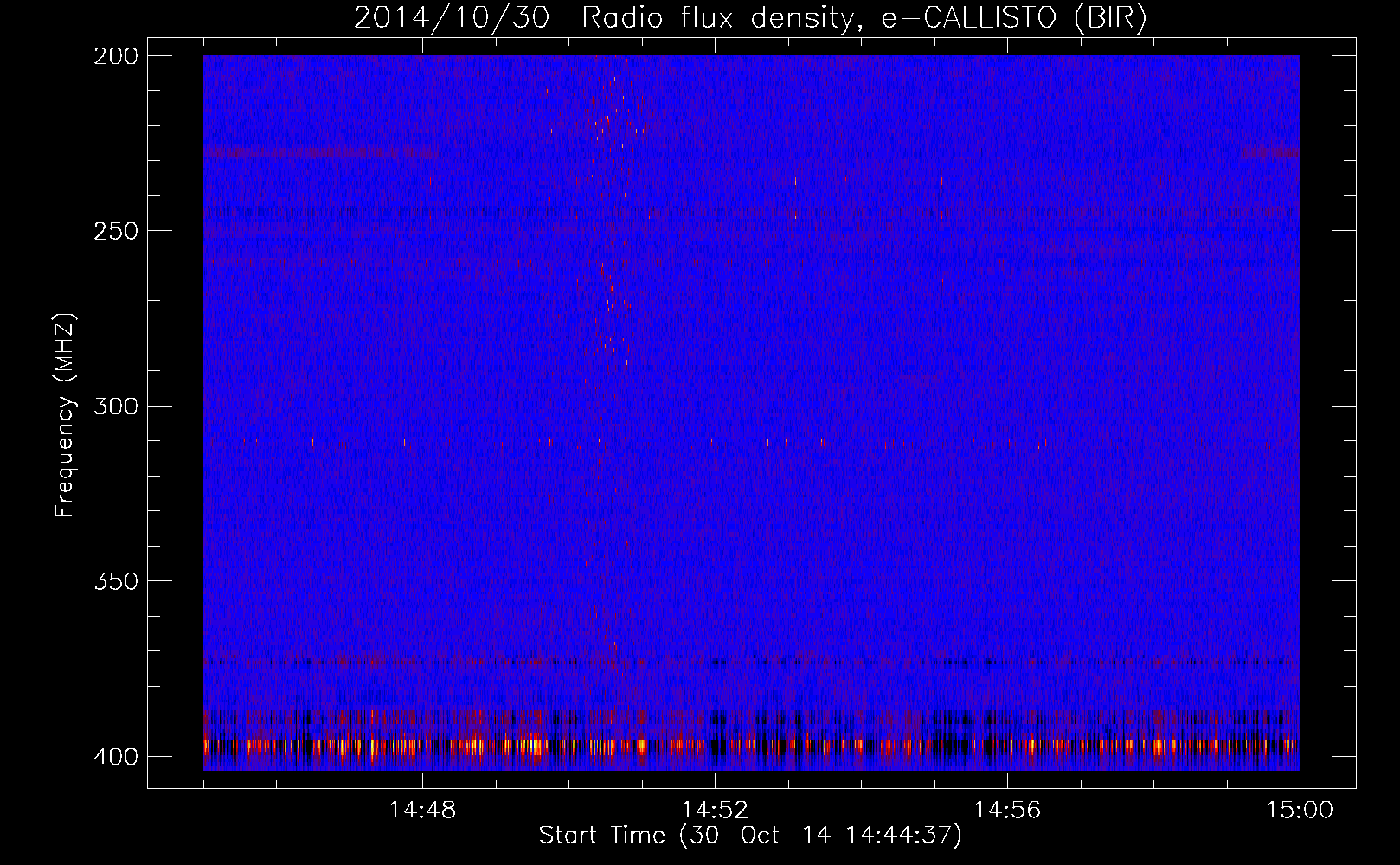Click the 400 frequency tick label

click(x=115, y=757)
